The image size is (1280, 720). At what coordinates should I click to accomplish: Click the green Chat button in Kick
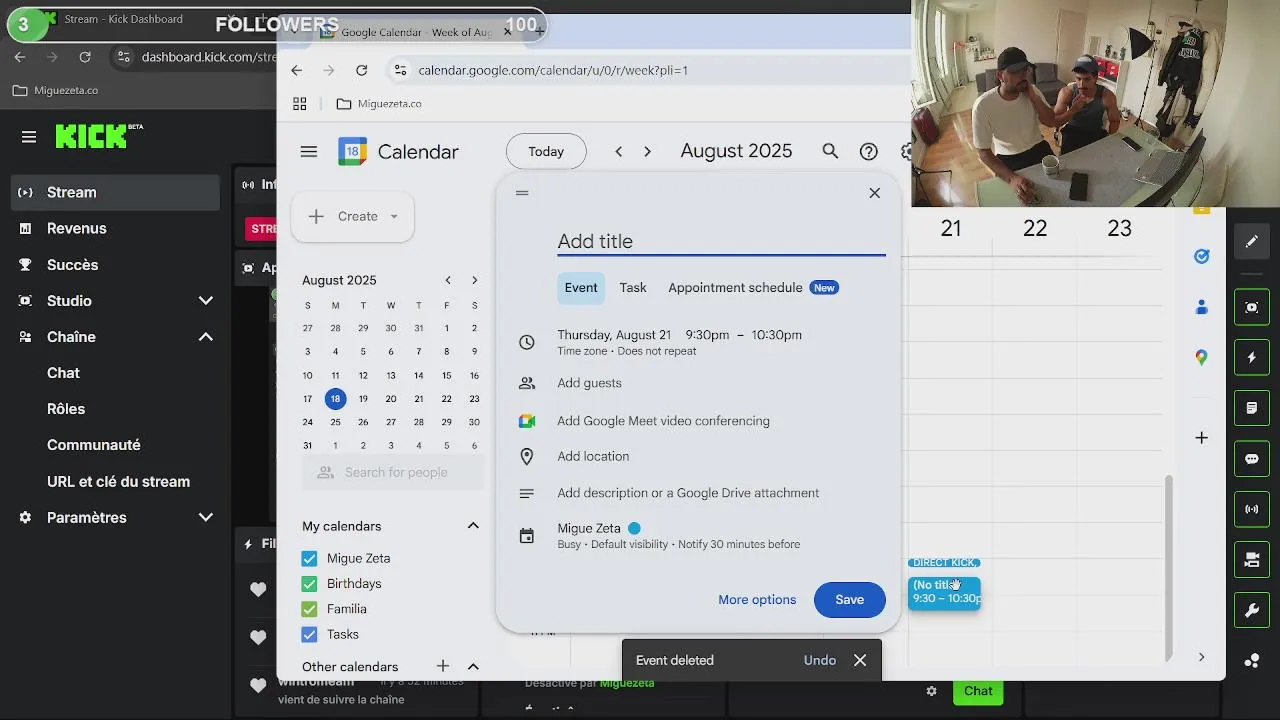pos(978,691)
